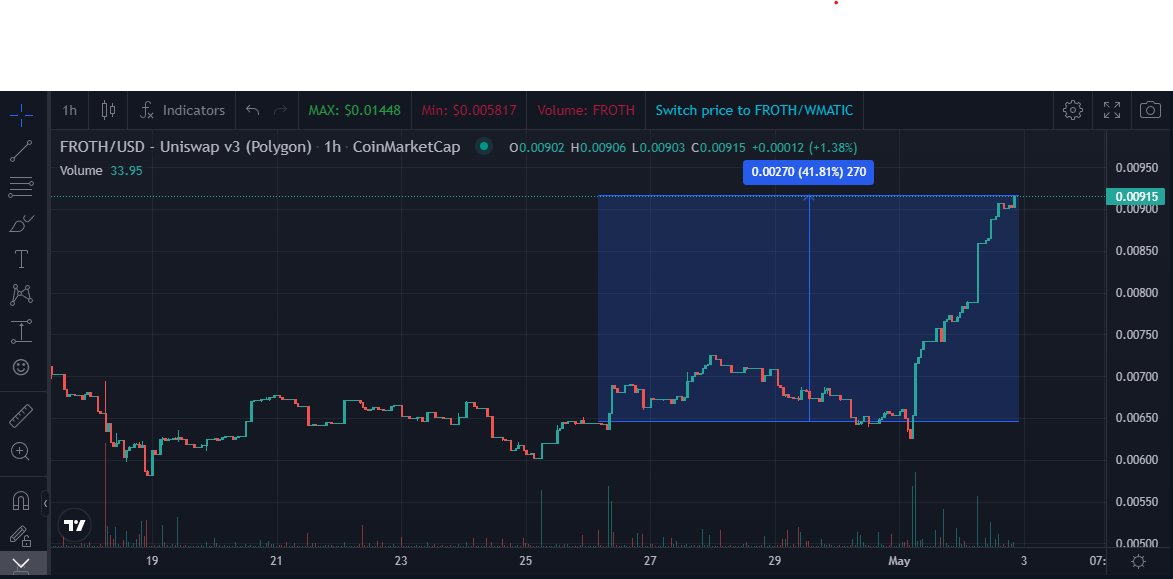Open chart settings gear
Viewport: 1173px width, 579px height.
click(1073, 111)
